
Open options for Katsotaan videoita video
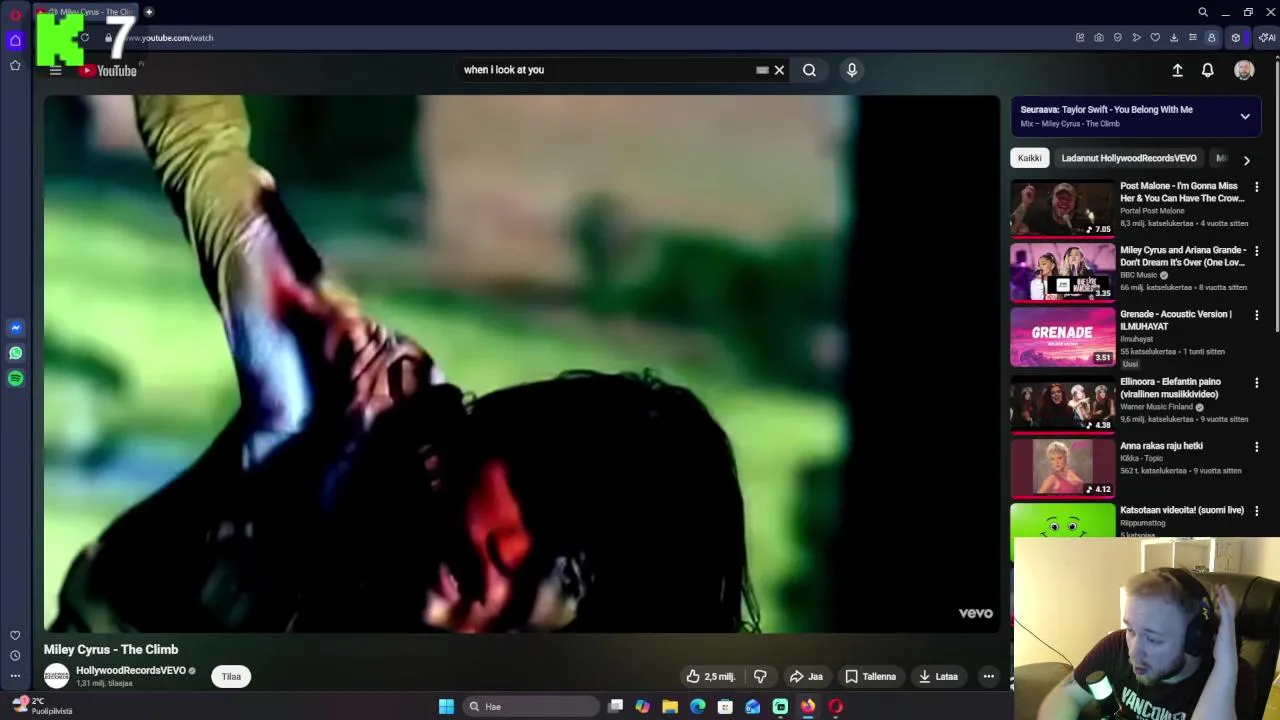(1257, 511)
